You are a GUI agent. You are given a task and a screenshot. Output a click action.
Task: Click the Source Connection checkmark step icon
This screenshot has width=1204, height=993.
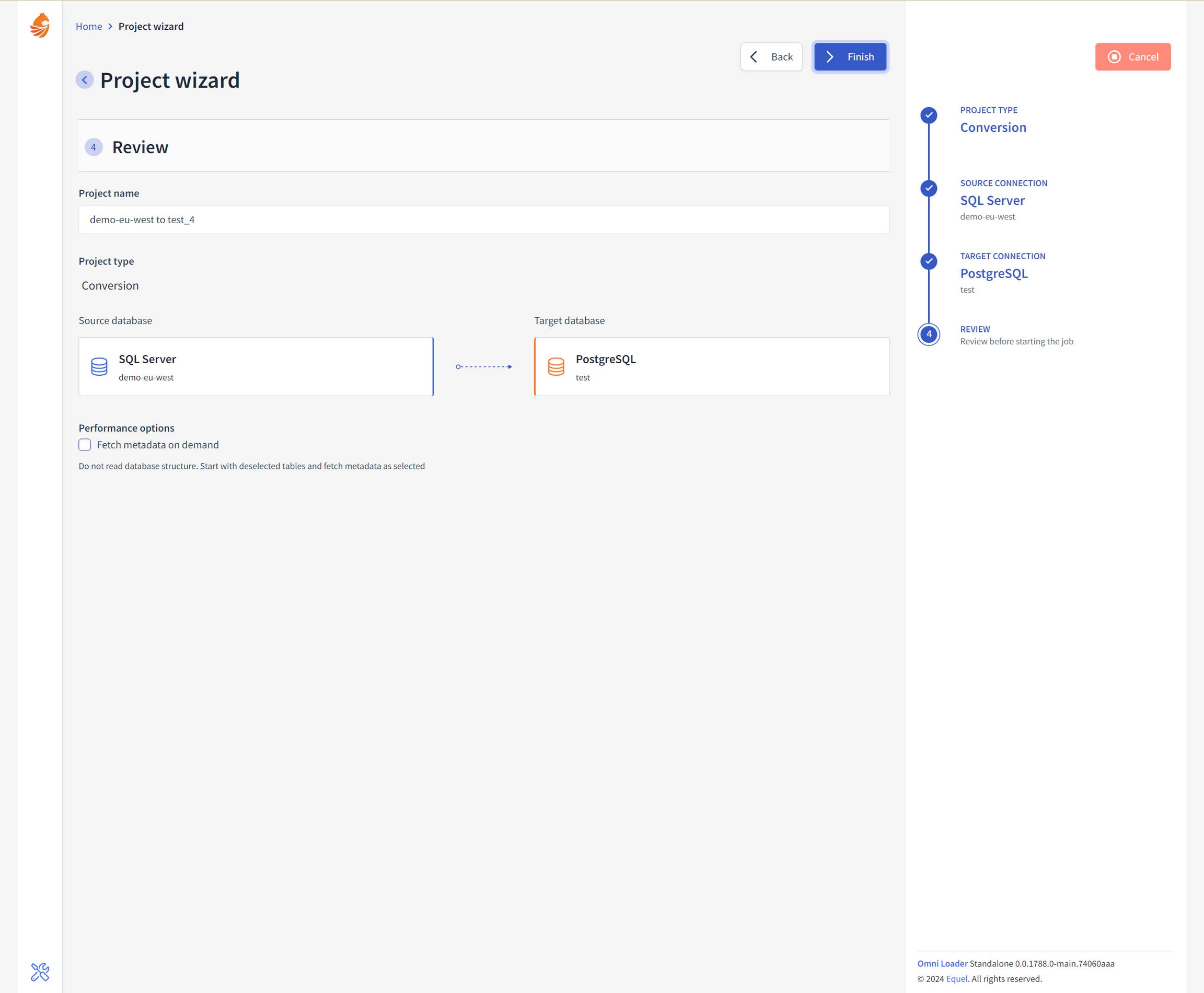click(x=928, y=188)
